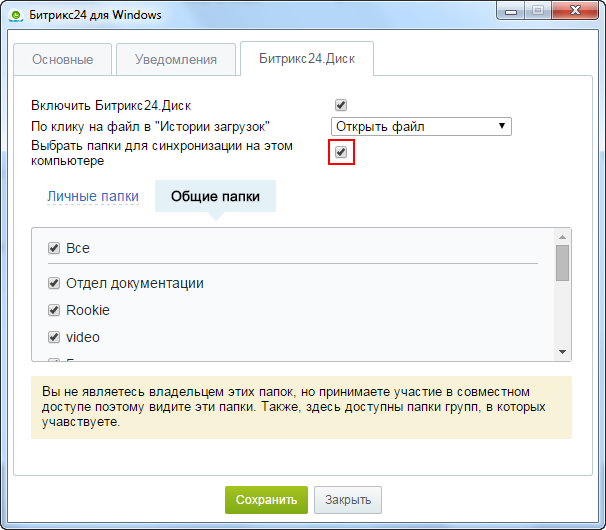Select the Общие папки section
606x530 pixels.
(215, 196)
